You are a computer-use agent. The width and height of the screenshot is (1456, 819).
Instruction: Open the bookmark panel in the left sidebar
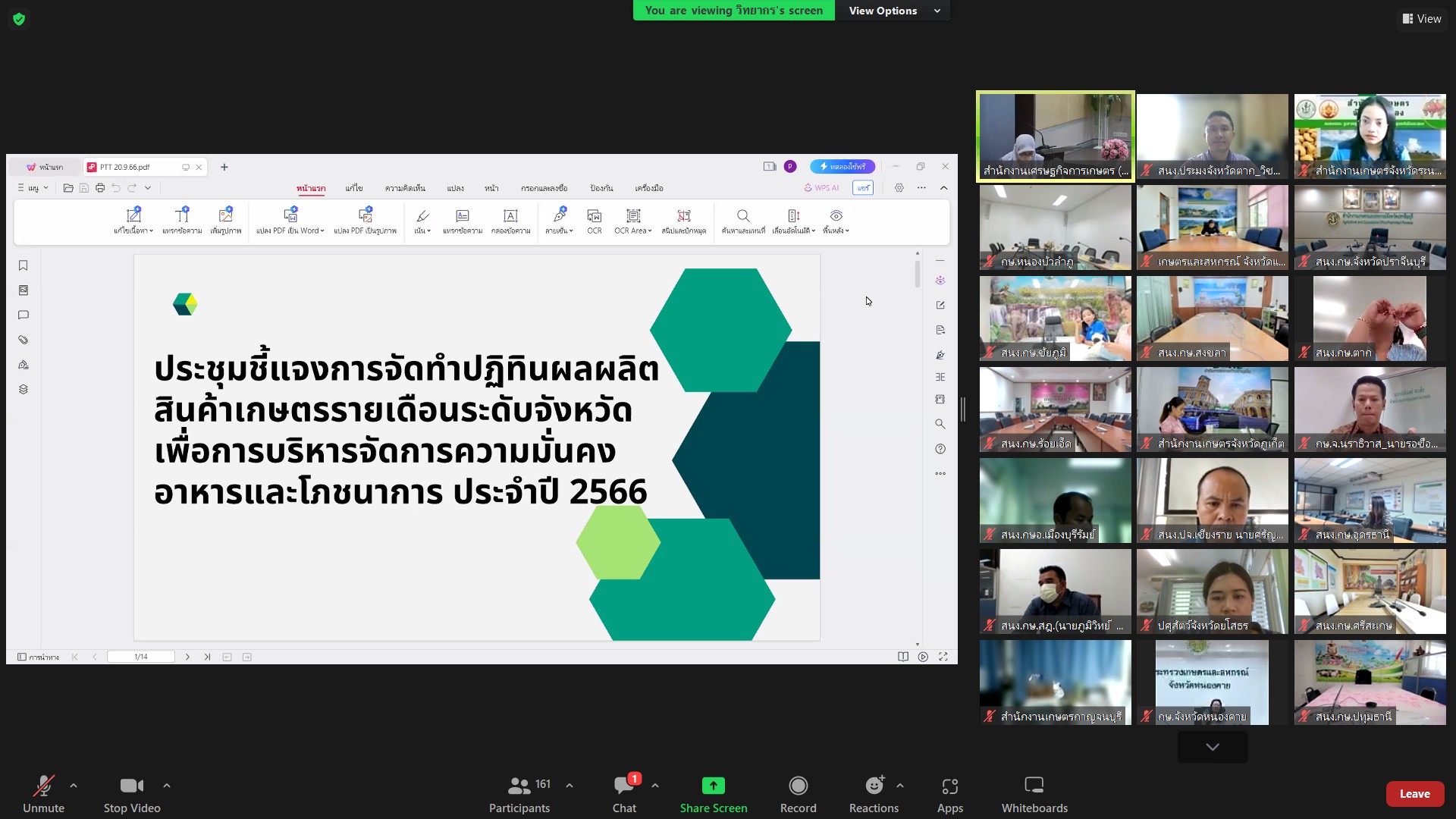tap(24, 265)
